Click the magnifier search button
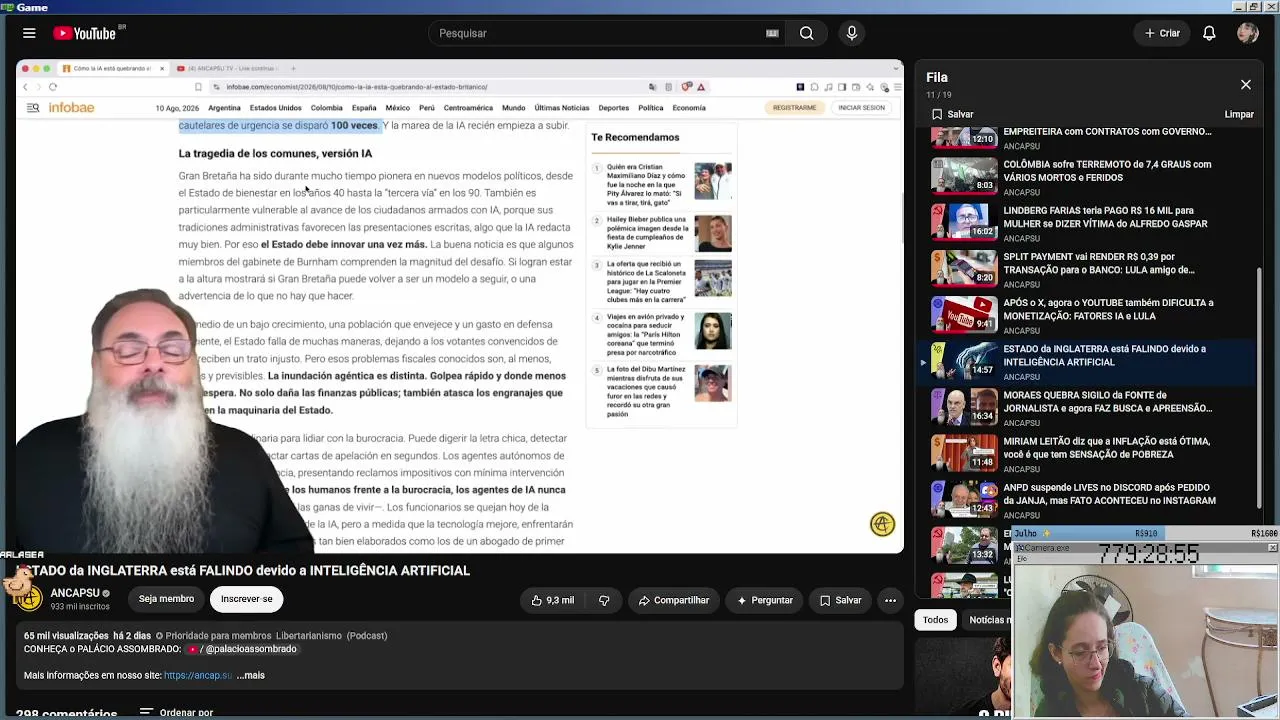The height and width of the screenshot is (720, 1280). [806, 33]
